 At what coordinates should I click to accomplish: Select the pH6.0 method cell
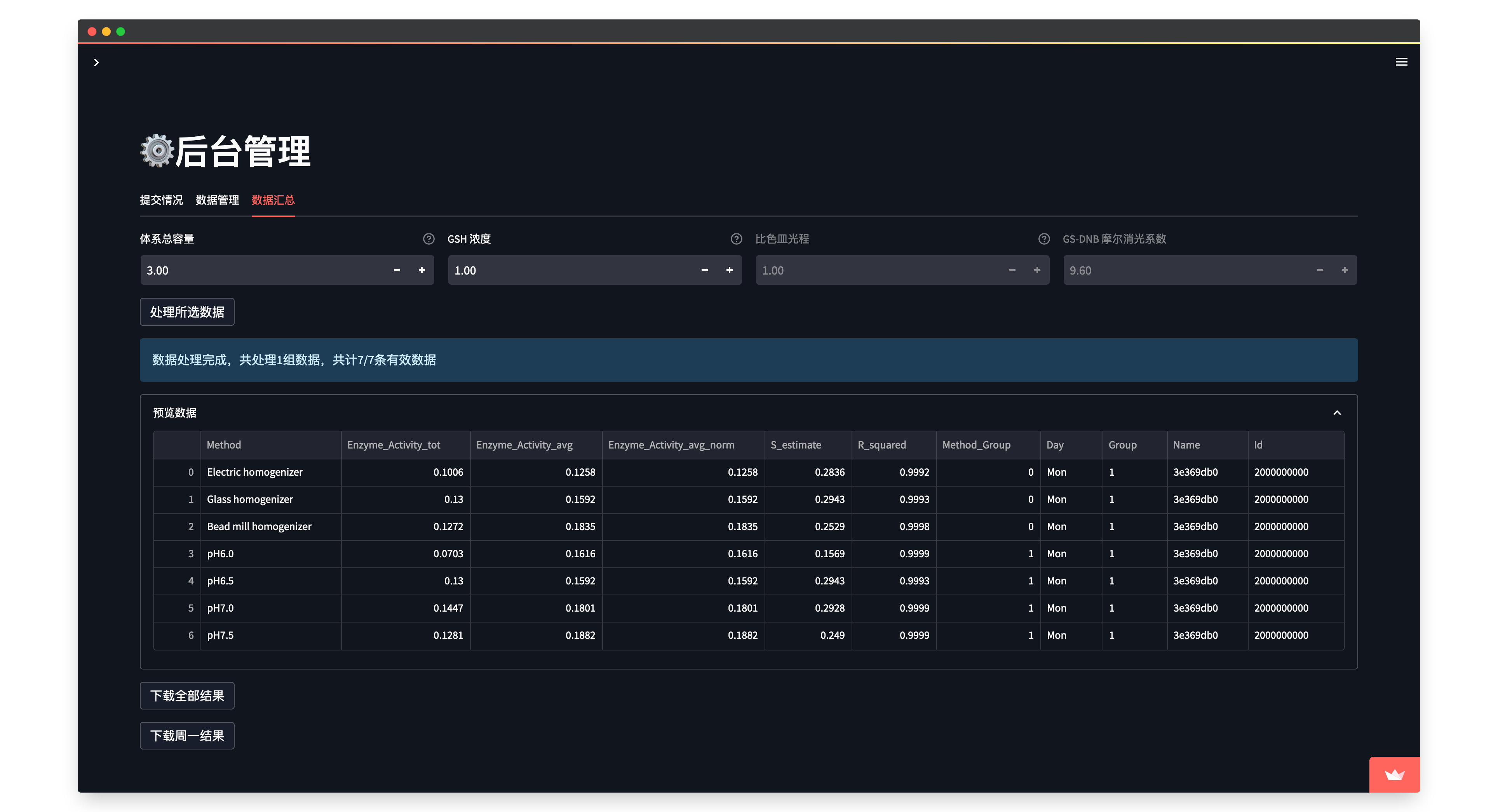[x=271, y=554]
